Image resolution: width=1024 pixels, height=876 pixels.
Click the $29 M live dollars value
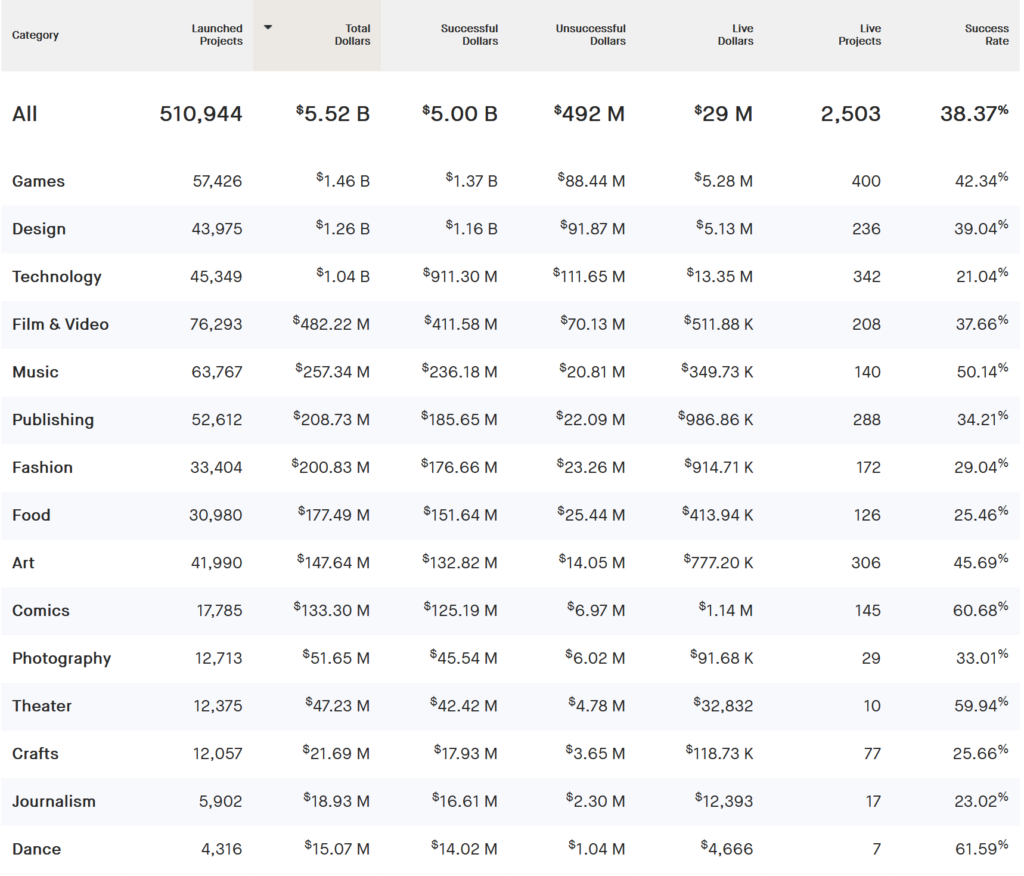pyautogui.click(x=724, y=114)
